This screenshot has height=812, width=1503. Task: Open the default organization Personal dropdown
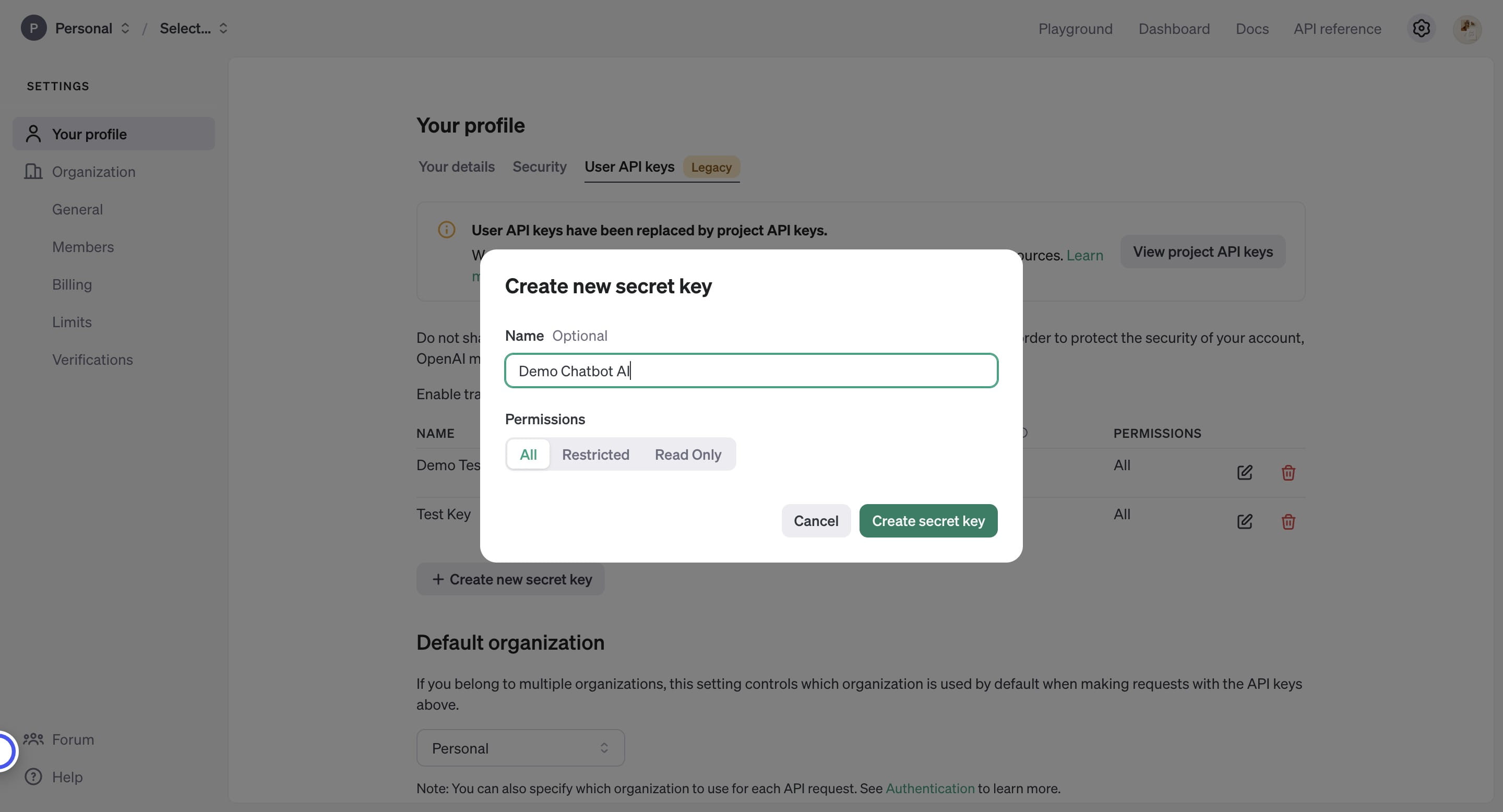pos(520,748)
